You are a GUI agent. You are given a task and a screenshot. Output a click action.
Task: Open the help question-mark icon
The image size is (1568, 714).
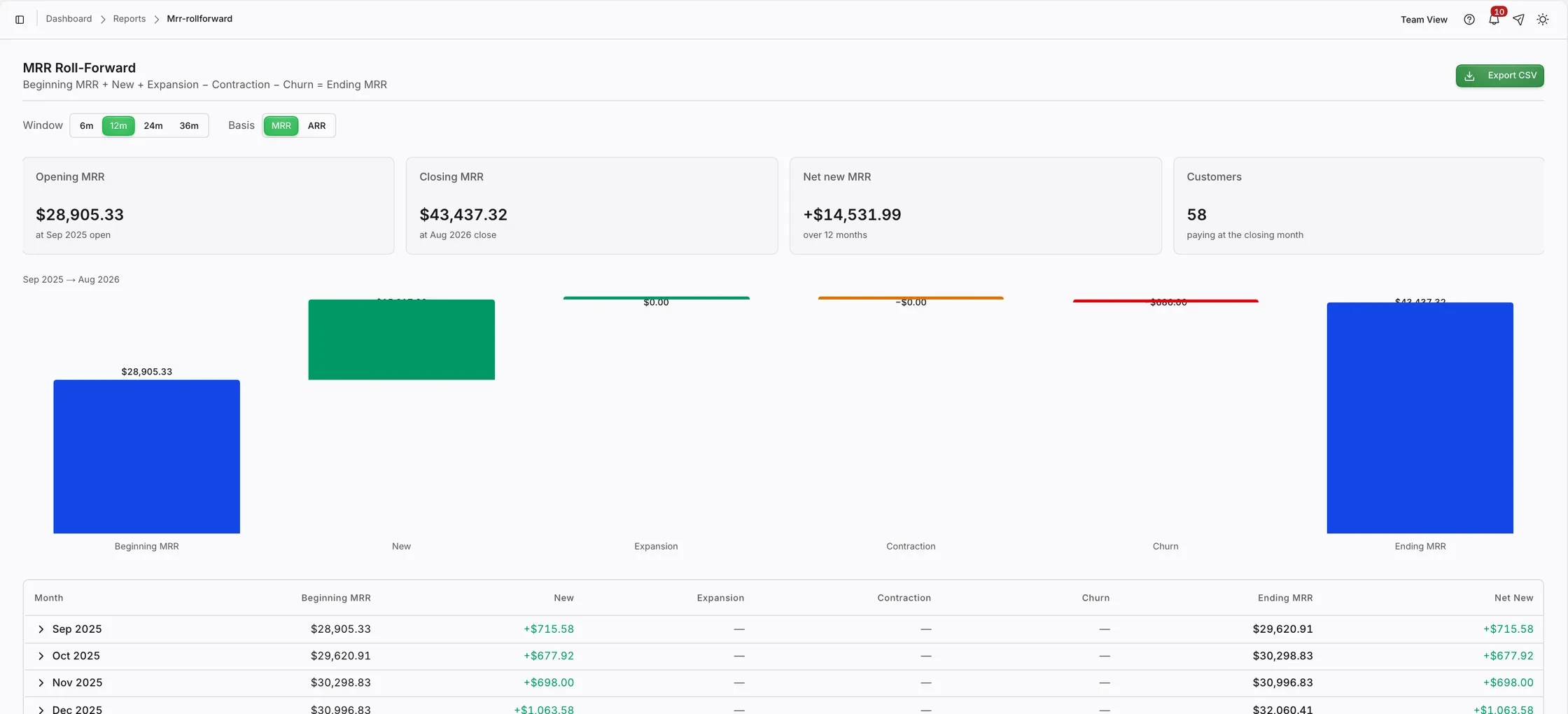1469,20
